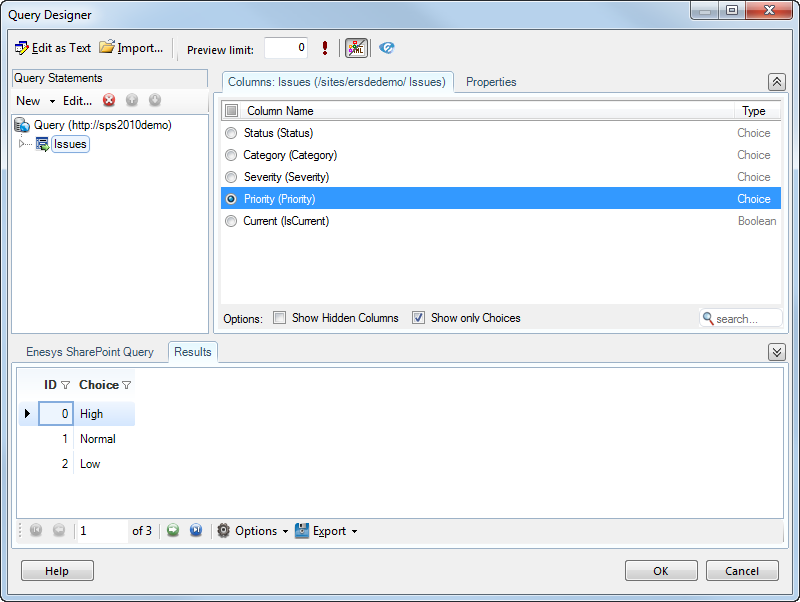Go to next record with green arrow
This screenshot has height=602, width=800.
coord(173,531)
